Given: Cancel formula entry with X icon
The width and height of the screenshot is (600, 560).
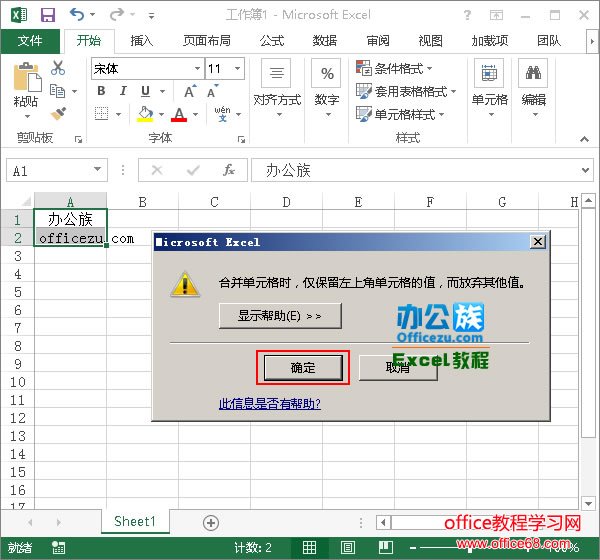Looking at the screenshot, I should point(157,170).
